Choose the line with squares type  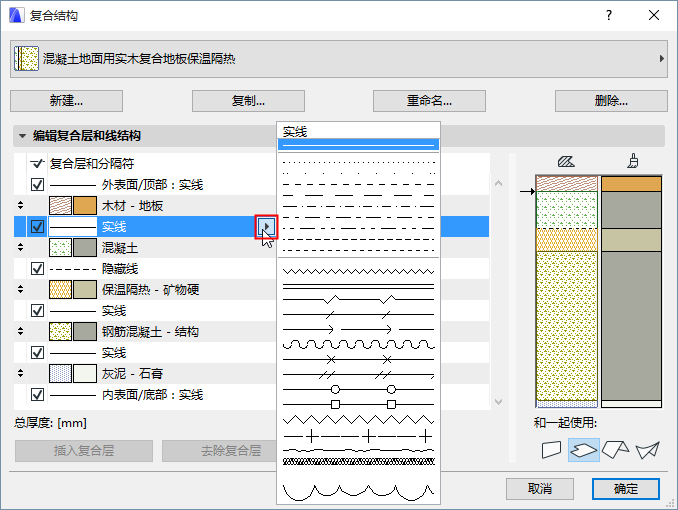point(358,404)
